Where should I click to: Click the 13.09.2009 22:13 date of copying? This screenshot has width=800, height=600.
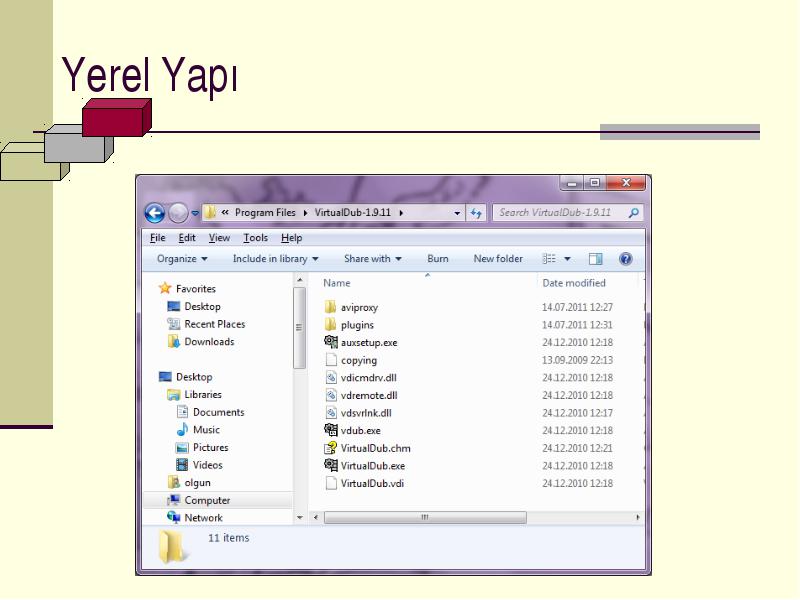(x=577, y=360)
